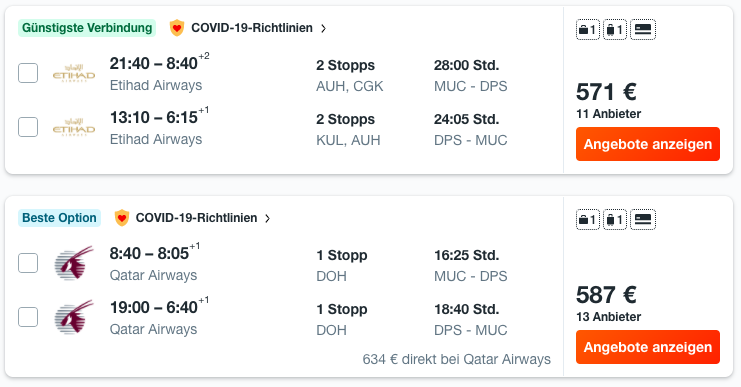741x387 pixels.
Task: Show offers for the 587 € flight
Action: (x=647, y=347)
